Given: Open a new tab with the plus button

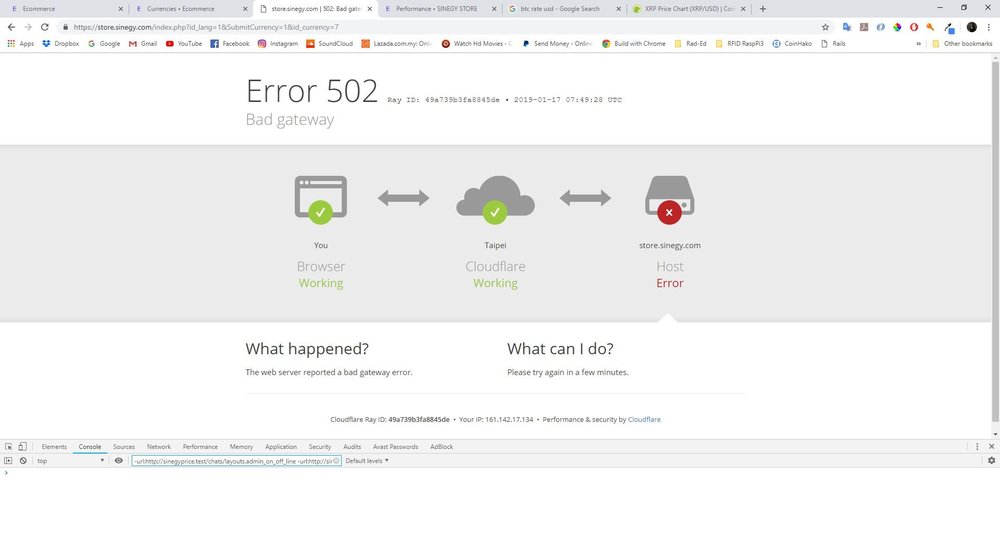Looking at the screenshot, I should 762,9.
